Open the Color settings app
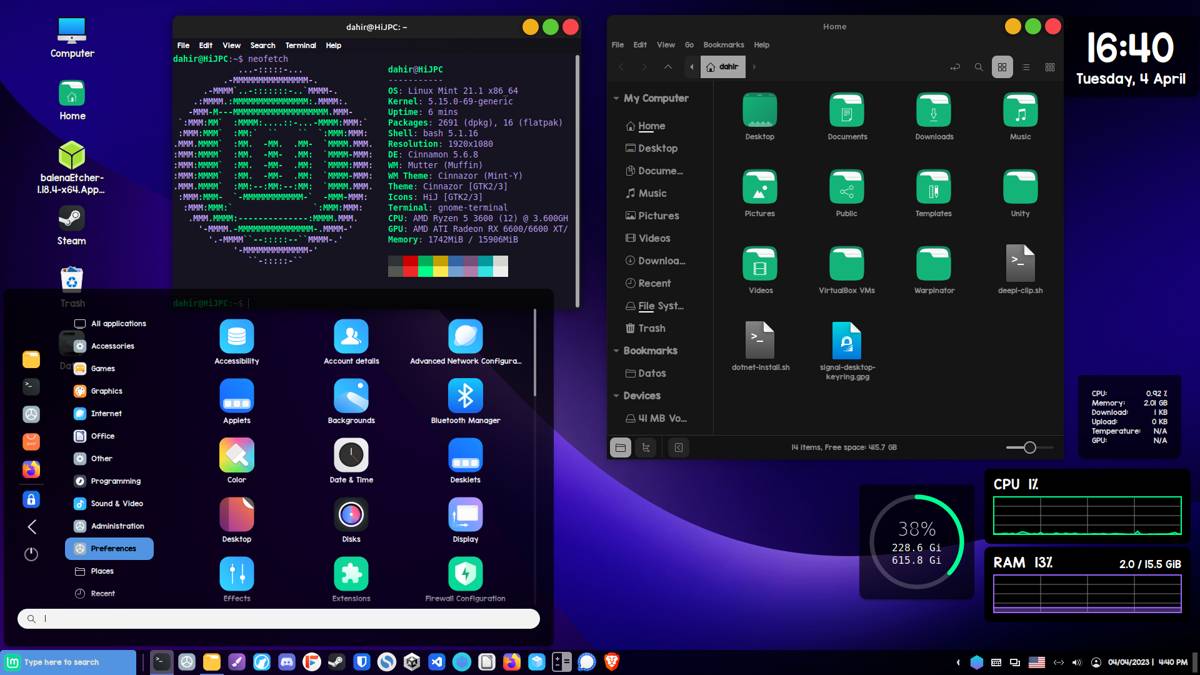 pyautogui.click(x=237, y=461)
